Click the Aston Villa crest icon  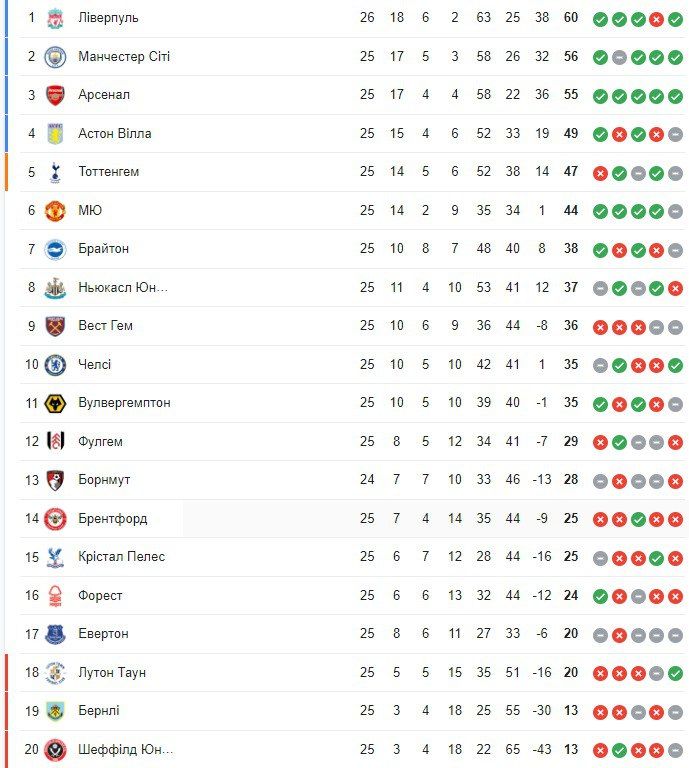click(55, 133)
